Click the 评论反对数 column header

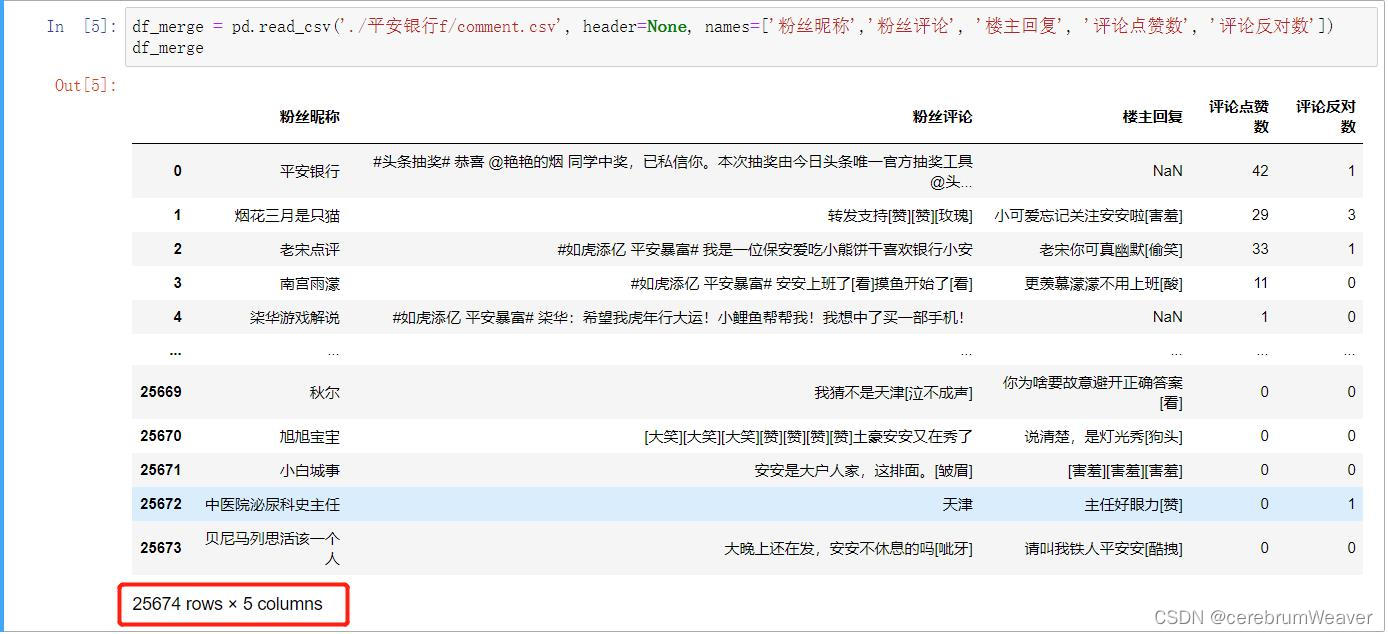1326,117
